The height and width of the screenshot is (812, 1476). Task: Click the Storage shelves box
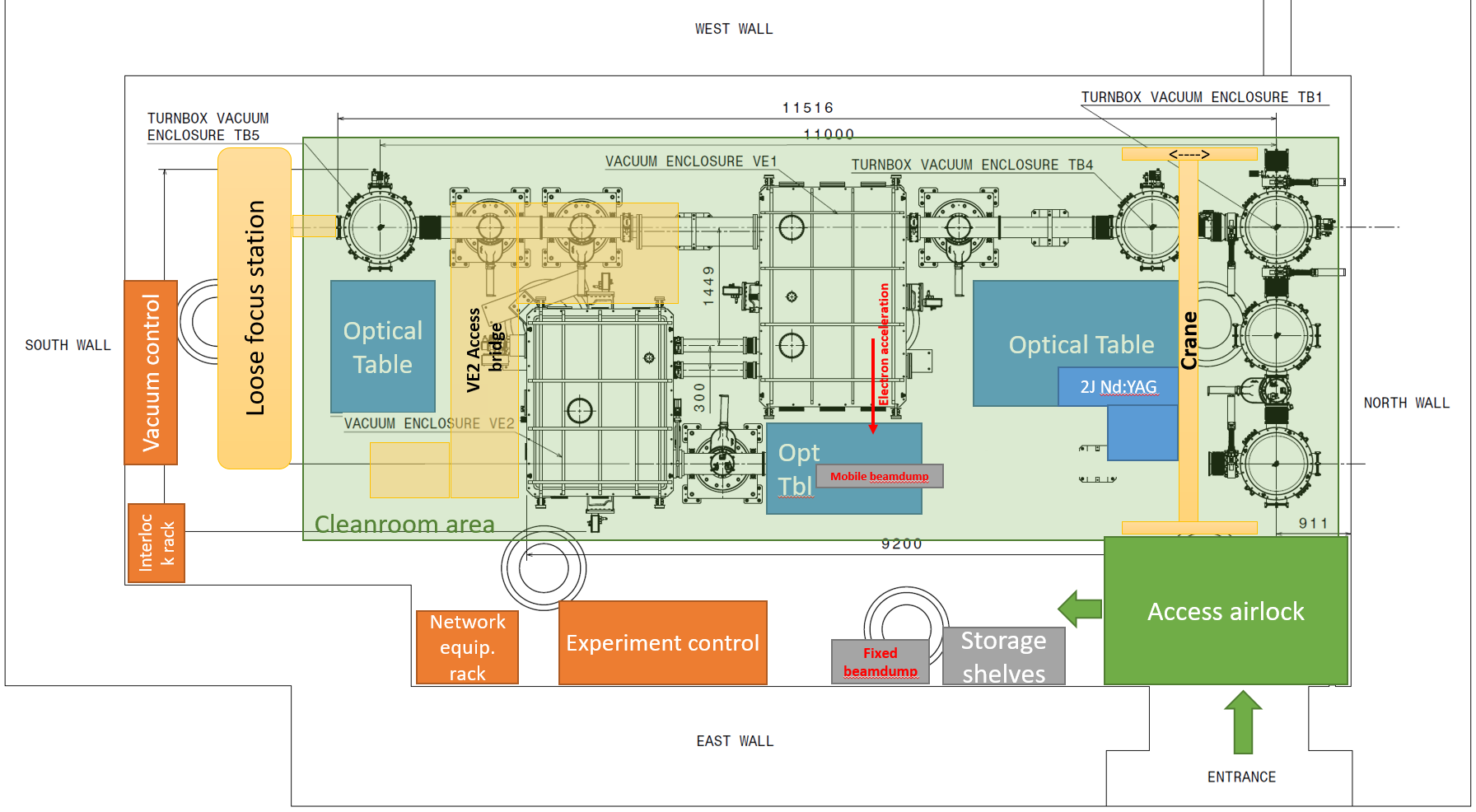tap(1003, 656)
